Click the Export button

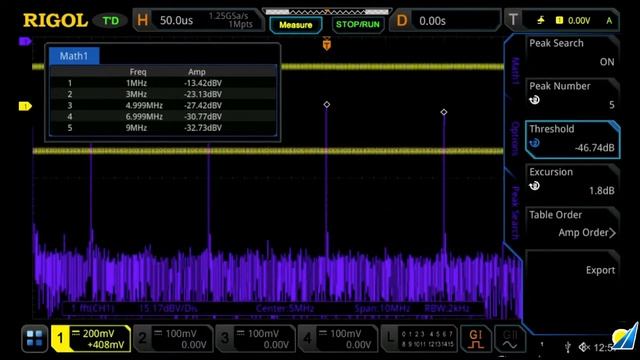pyautogui.click(x=572, y=270)
